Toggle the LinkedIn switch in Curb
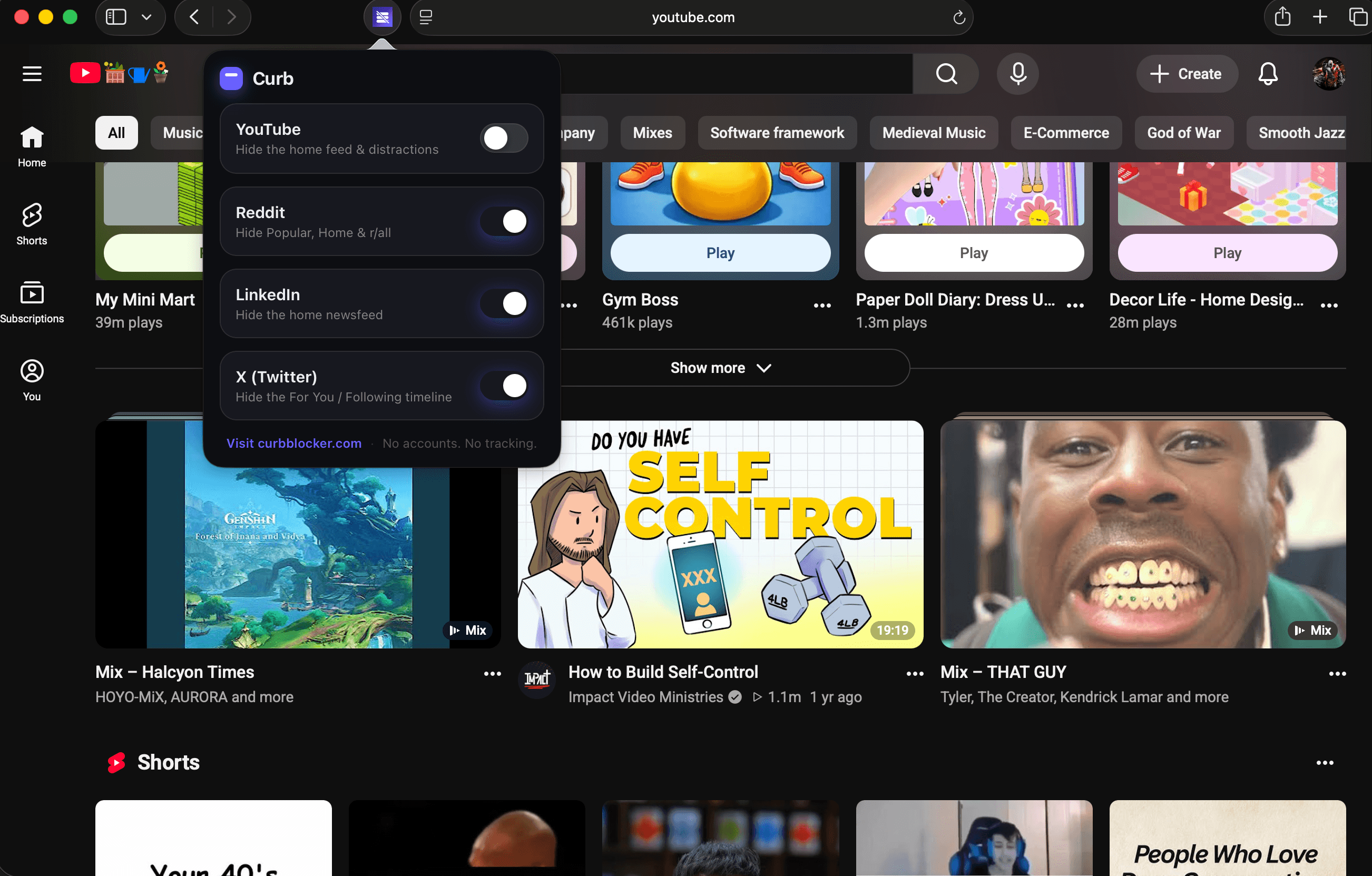 (x=504, y=303)
